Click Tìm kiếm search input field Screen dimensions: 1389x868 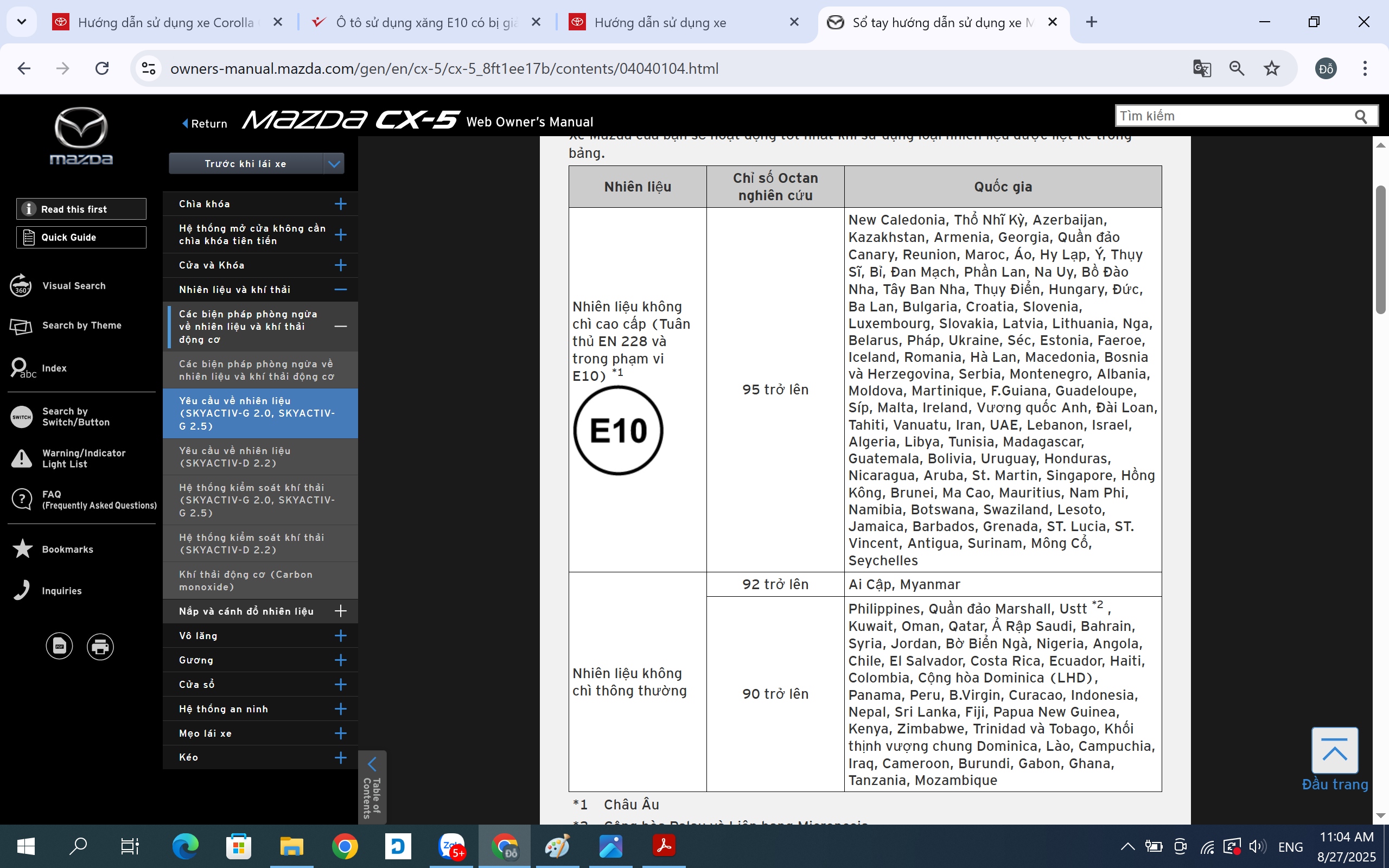point(1234,116)
